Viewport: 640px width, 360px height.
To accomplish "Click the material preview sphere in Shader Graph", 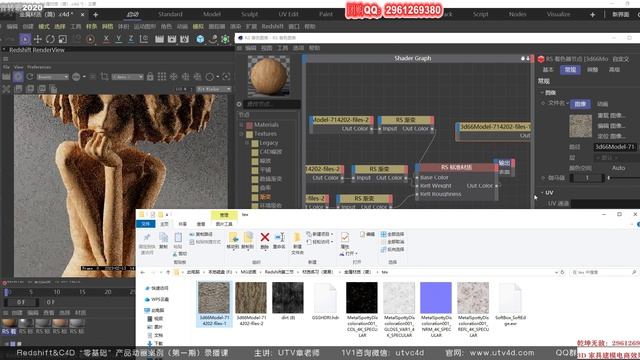I will (x=269, y=76).
